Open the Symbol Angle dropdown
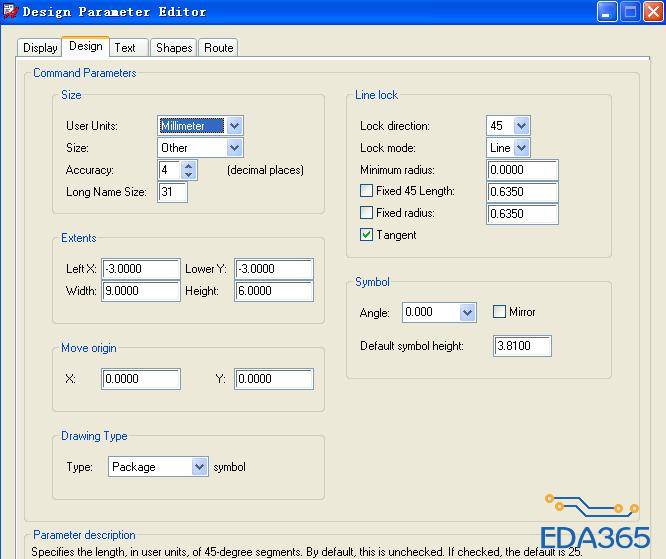Image resolution: width=666 pixels, height=559 pixels. pos(467,313)
